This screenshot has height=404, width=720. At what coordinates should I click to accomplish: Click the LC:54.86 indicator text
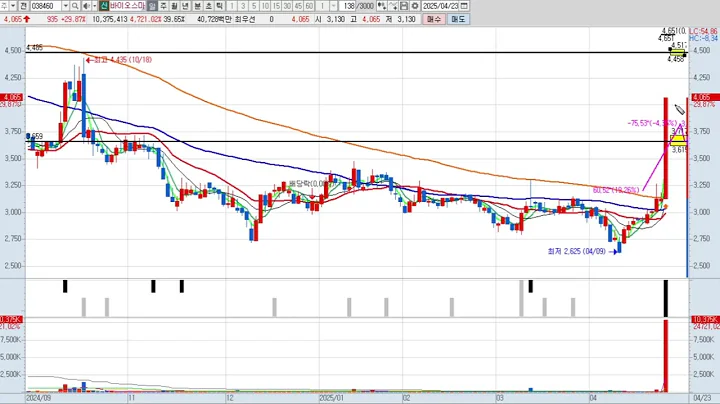coord(703,32)
